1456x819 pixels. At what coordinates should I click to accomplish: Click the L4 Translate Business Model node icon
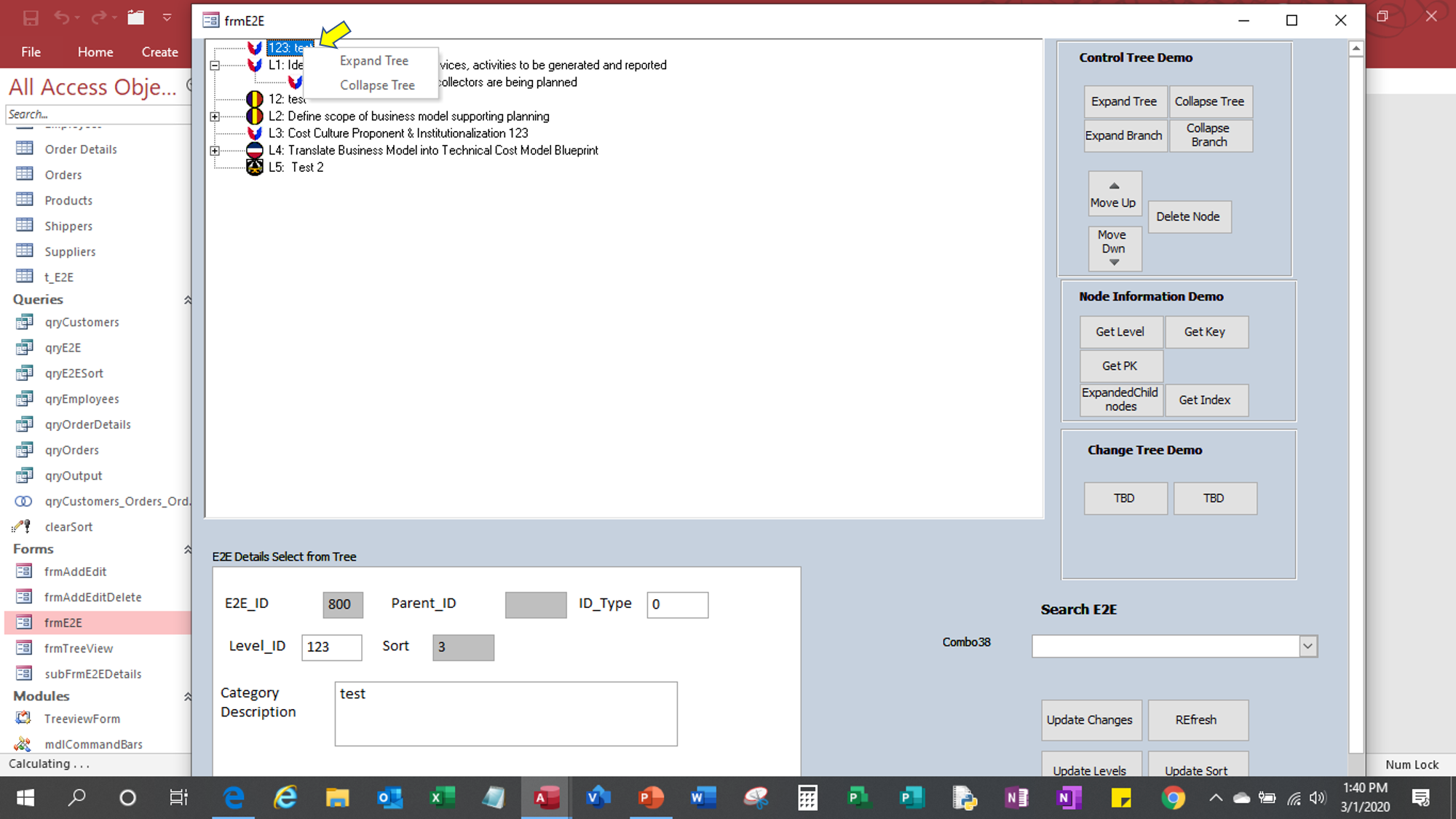click(x=255, y=151)
